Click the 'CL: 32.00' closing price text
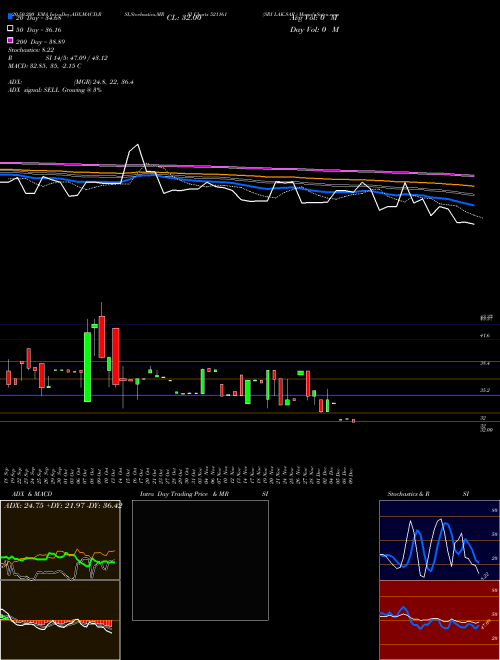Image resolution: width=500 pixels, height=660 pixels. [184, 18]
